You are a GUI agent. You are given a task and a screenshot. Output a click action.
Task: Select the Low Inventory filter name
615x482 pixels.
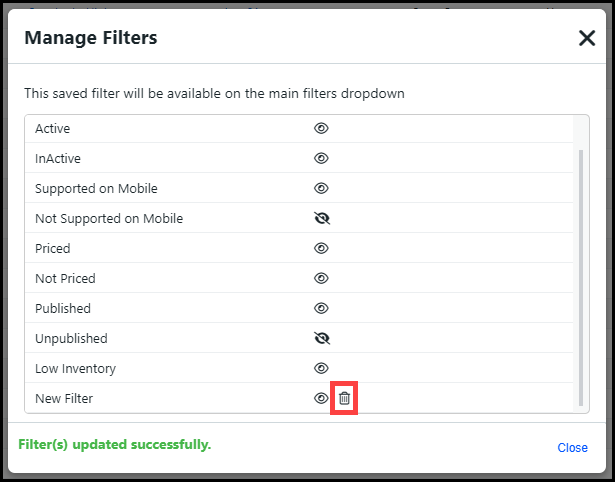pyautogui.click(x=75, y=368)
